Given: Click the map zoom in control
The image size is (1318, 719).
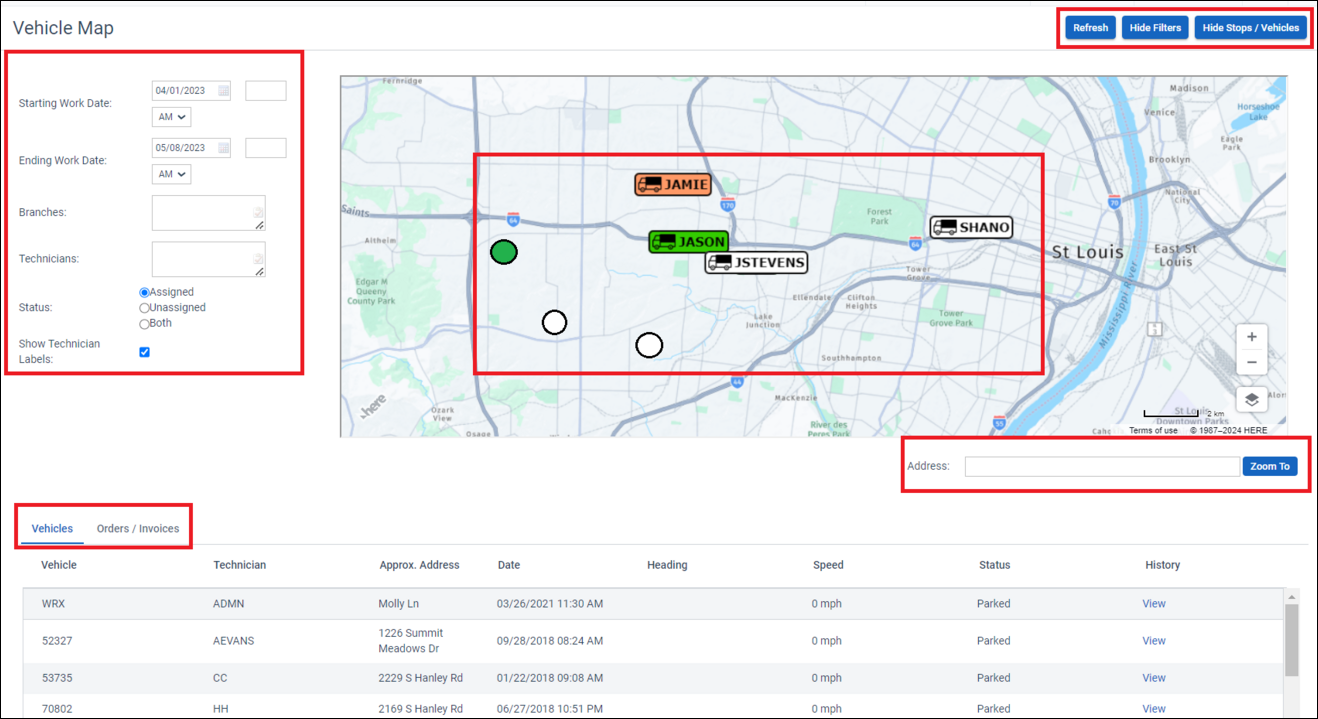Looking at the screenshot, I should pyautogui.click(x=1251, y=337).
